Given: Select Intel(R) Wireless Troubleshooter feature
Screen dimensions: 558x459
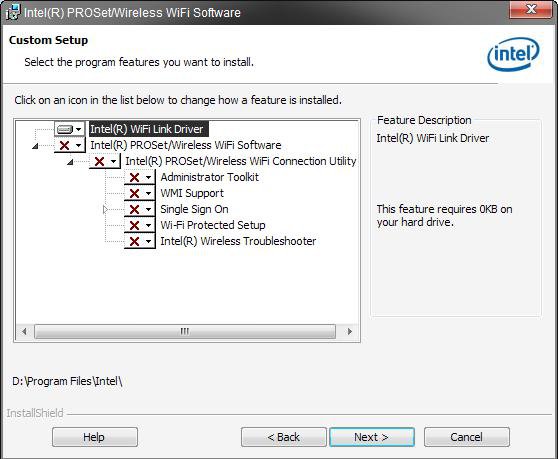Looking at the screenshot, I should point(238,241).
